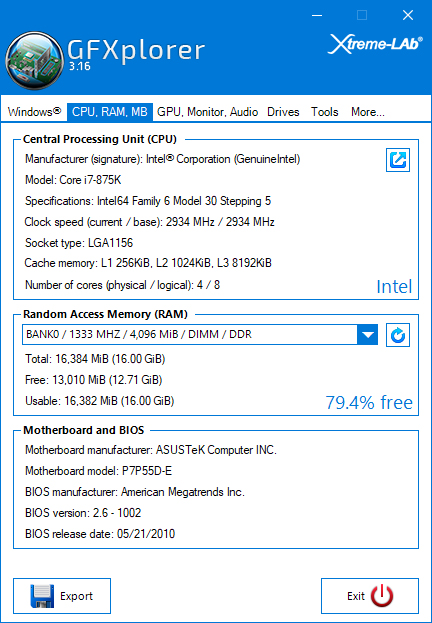Click the Export button

(x=62, y=596)
